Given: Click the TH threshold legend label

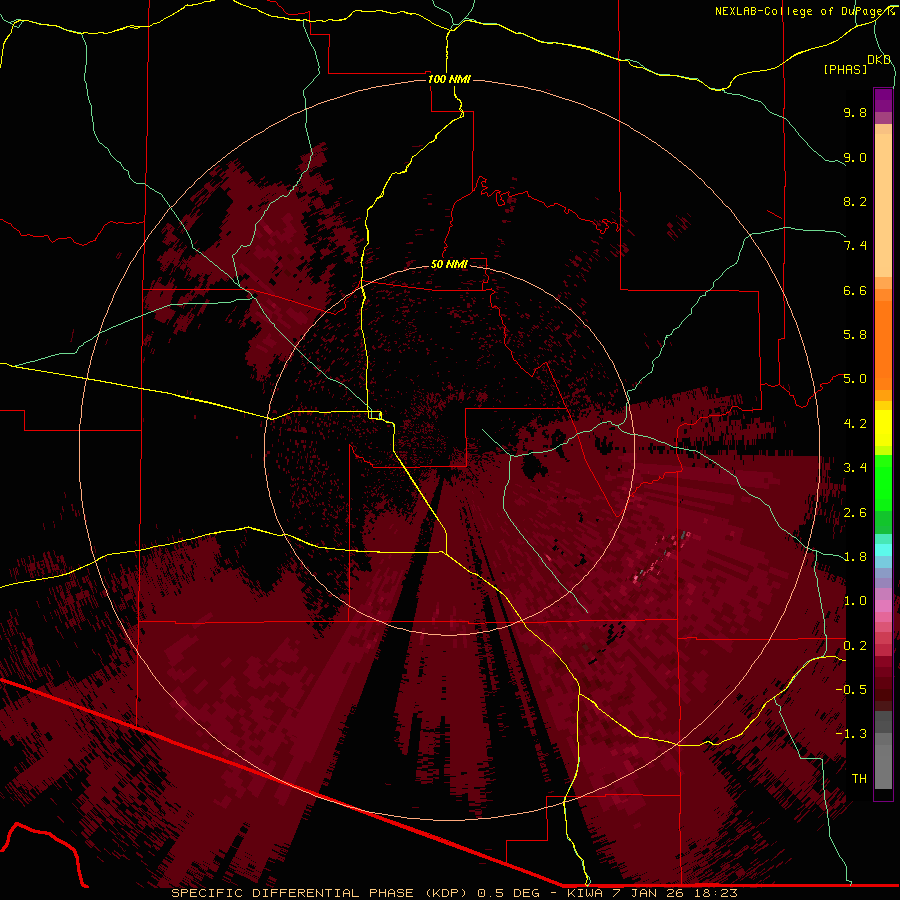Looking at the screenshot, I should pyautogui.click(x=859, y=779).
